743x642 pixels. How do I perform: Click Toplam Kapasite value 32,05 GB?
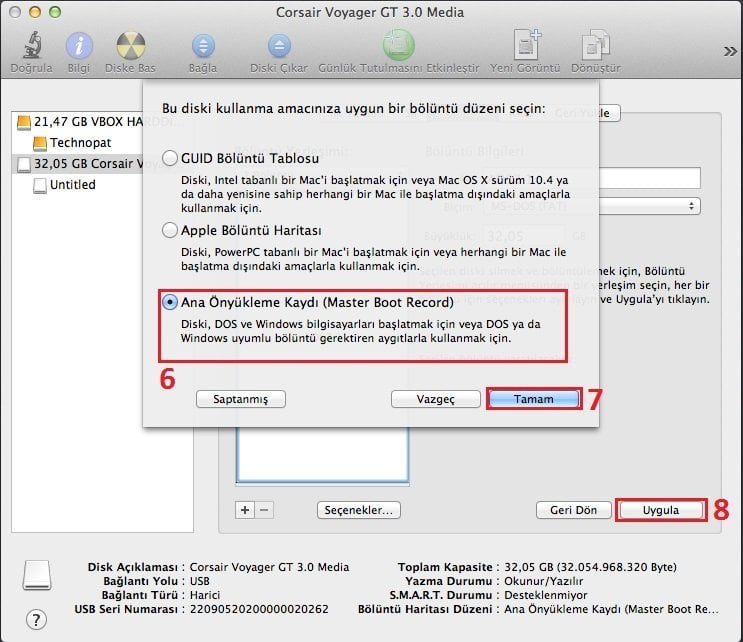pos(590,567)
